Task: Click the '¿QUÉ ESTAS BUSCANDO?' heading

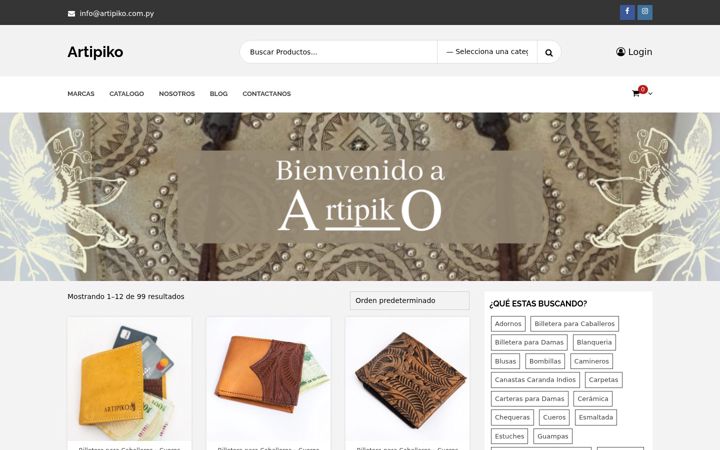Action: click(538, 304)
